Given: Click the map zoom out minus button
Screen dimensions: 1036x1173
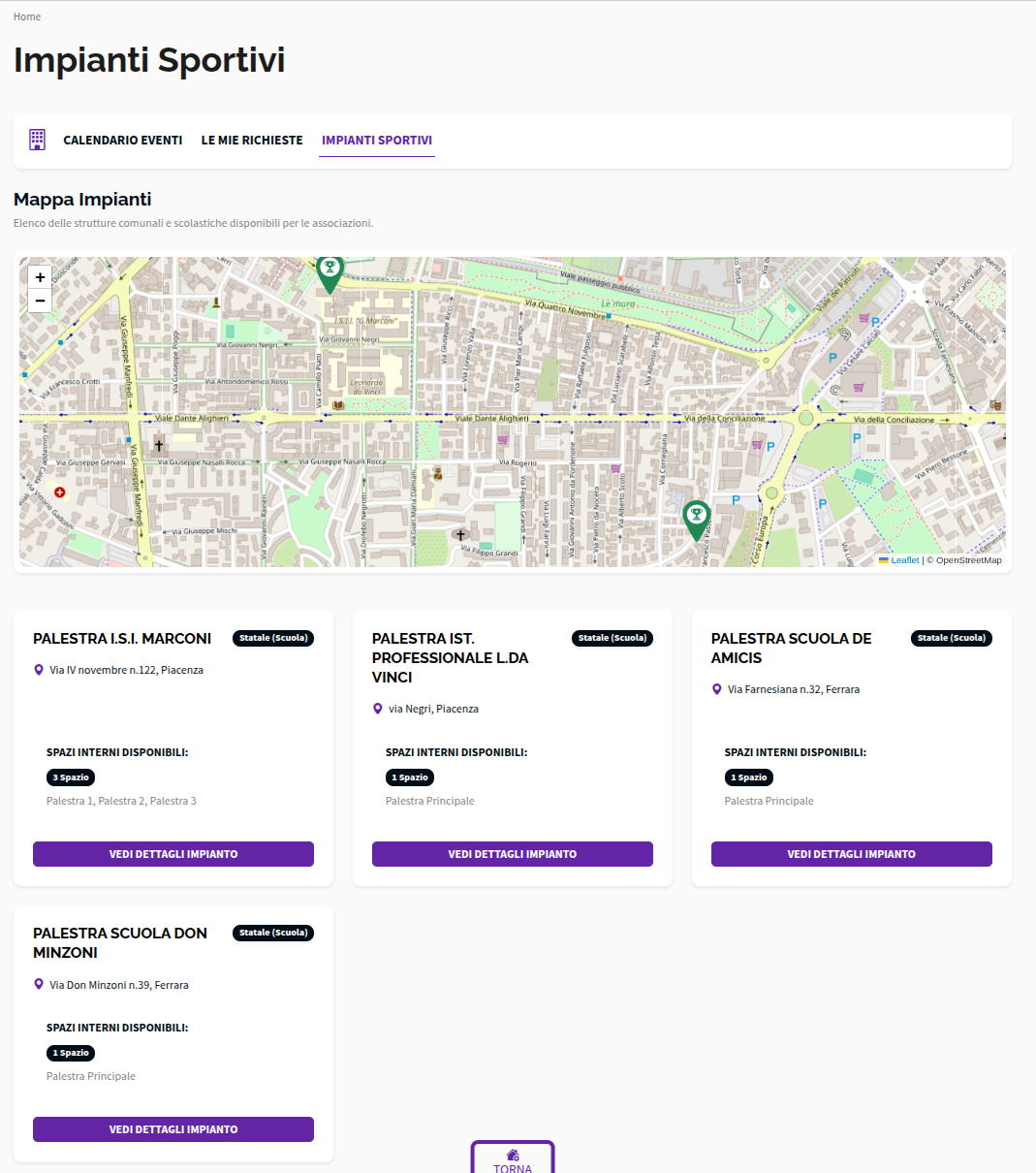Looking at the screenshot, I should pyautogui.click(x=40, y=301).
